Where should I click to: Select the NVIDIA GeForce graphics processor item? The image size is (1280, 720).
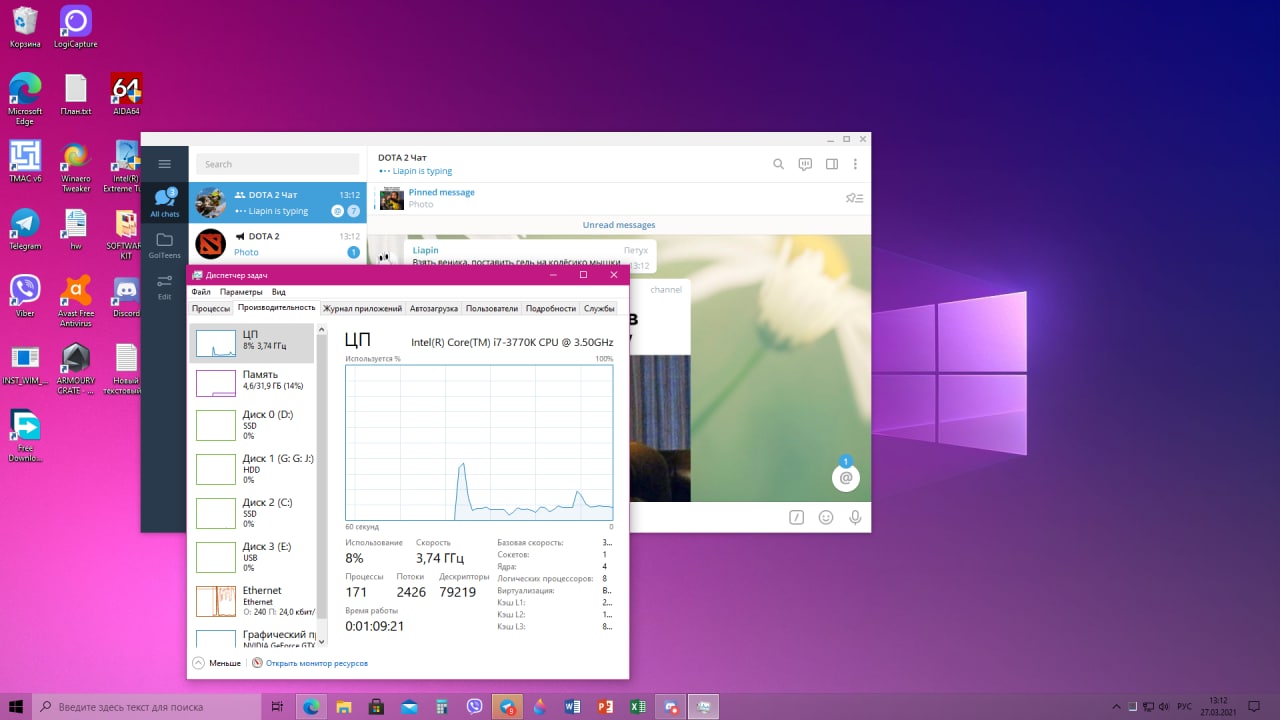tap(252, 639)
